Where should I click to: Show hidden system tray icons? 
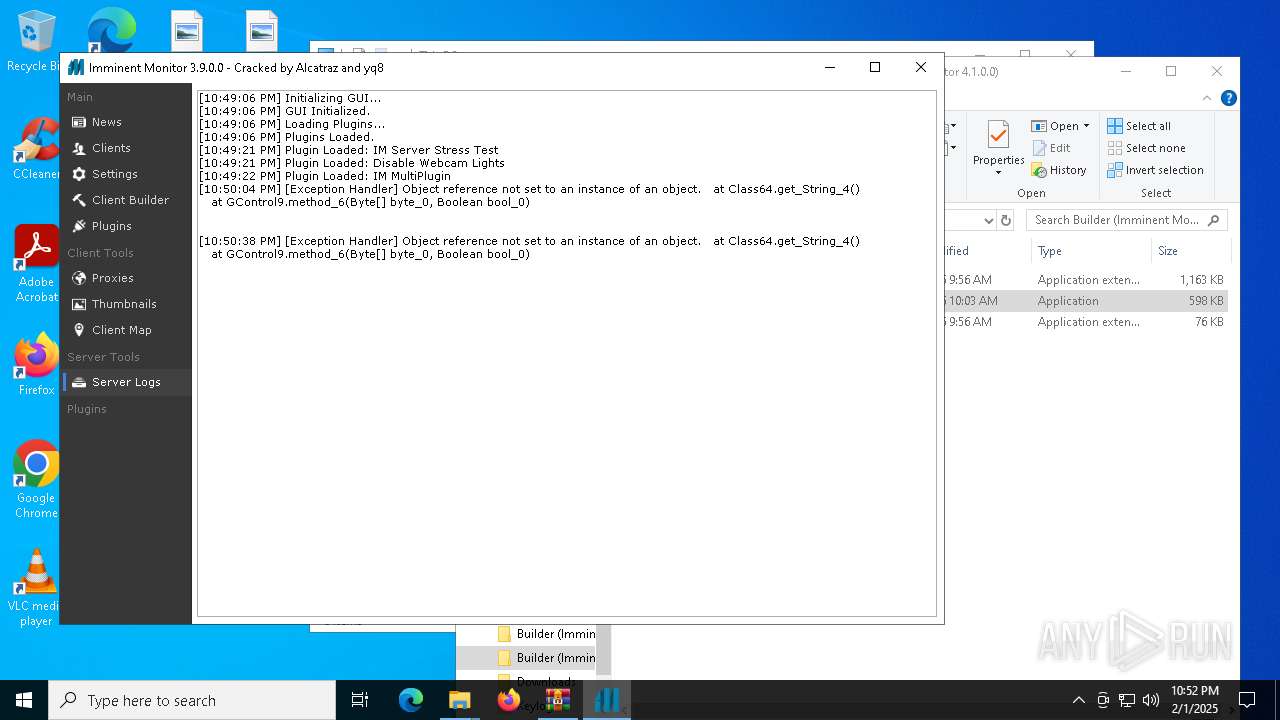coord(1078,700)
